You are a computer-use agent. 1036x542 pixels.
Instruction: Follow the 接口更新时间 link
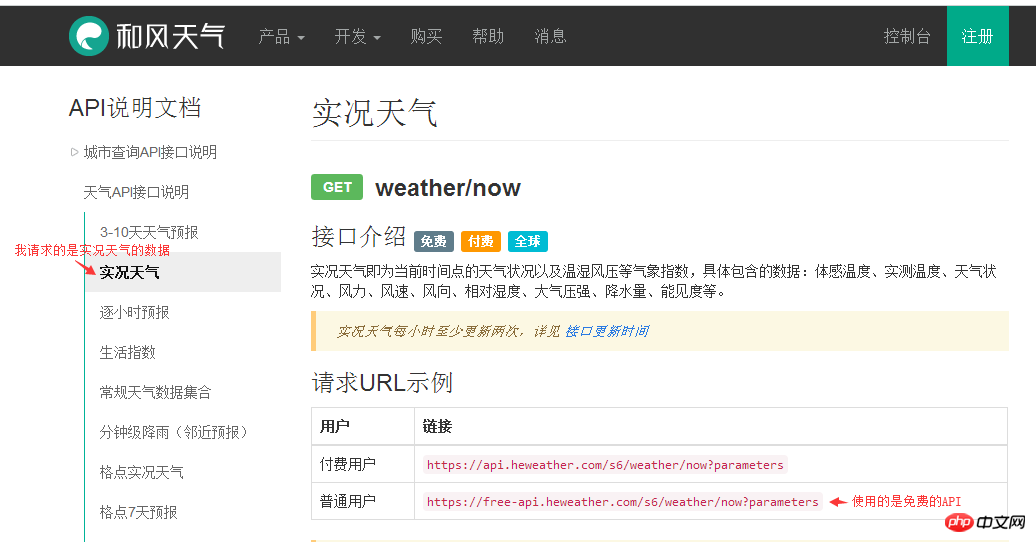coord(607,331)
